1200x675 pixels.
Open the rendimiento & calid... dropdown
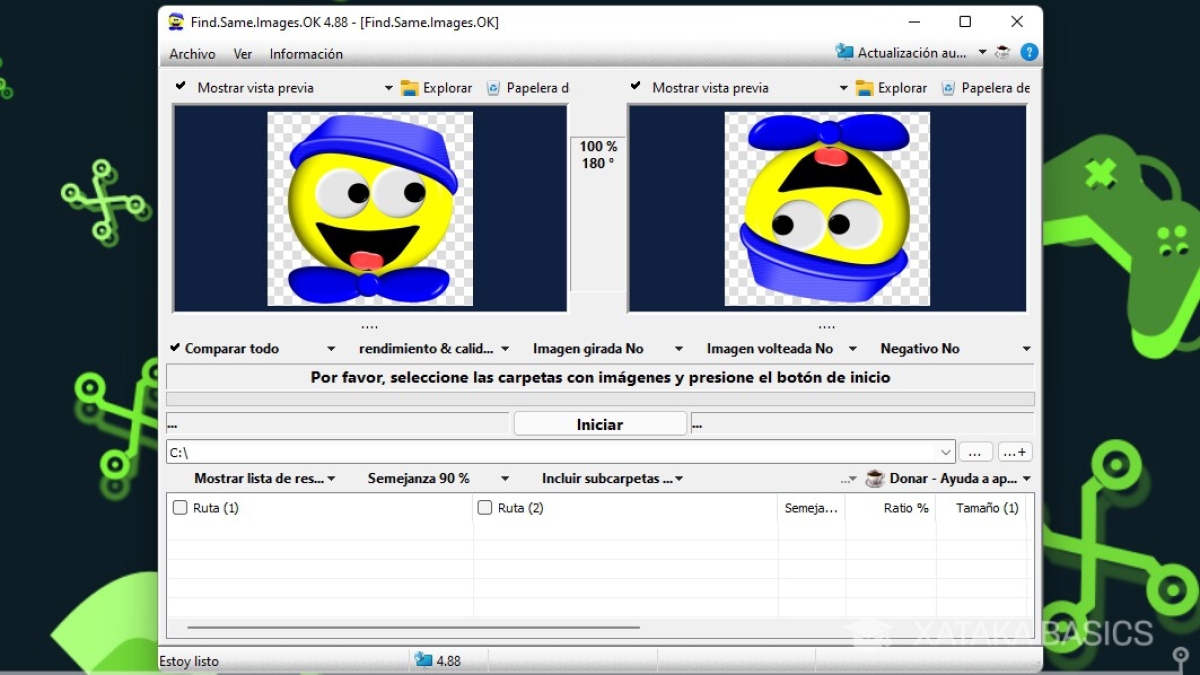pyautogui.click(x=434, y=349)
